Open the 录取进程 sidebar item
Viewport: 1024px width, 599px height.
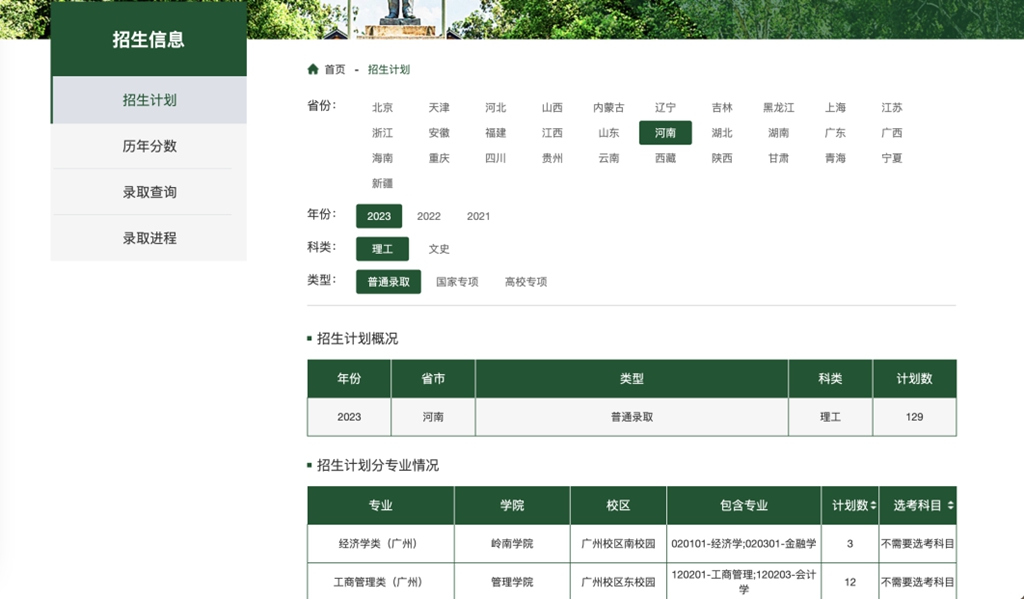[149, 238]
